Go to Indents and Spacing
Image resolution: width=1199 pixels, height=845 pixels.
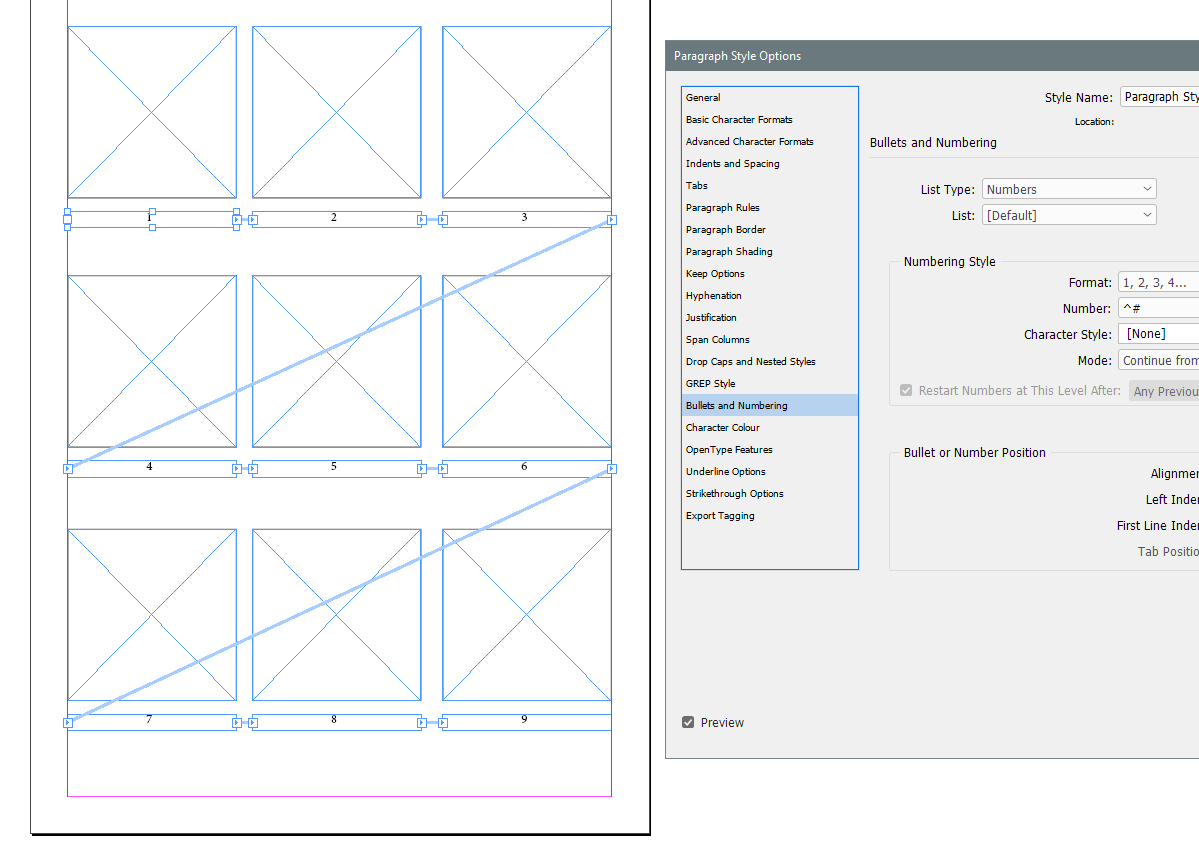tap(769, 164)
